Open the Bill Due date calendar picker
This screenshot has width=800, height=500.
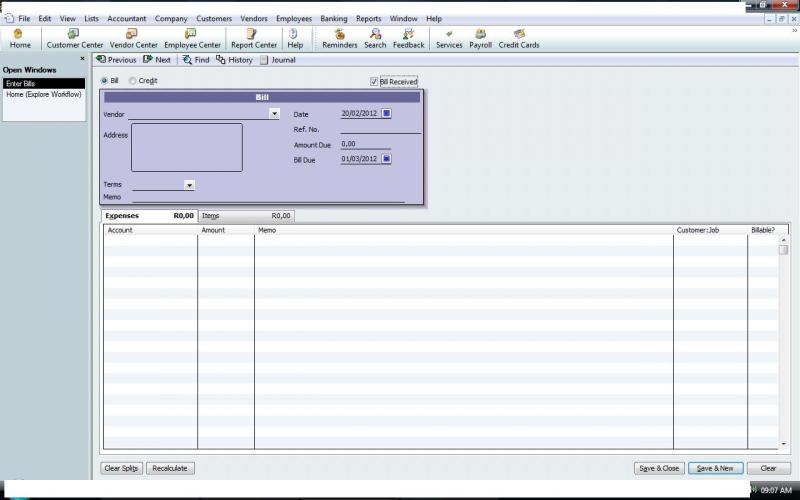tap(387, 158)
